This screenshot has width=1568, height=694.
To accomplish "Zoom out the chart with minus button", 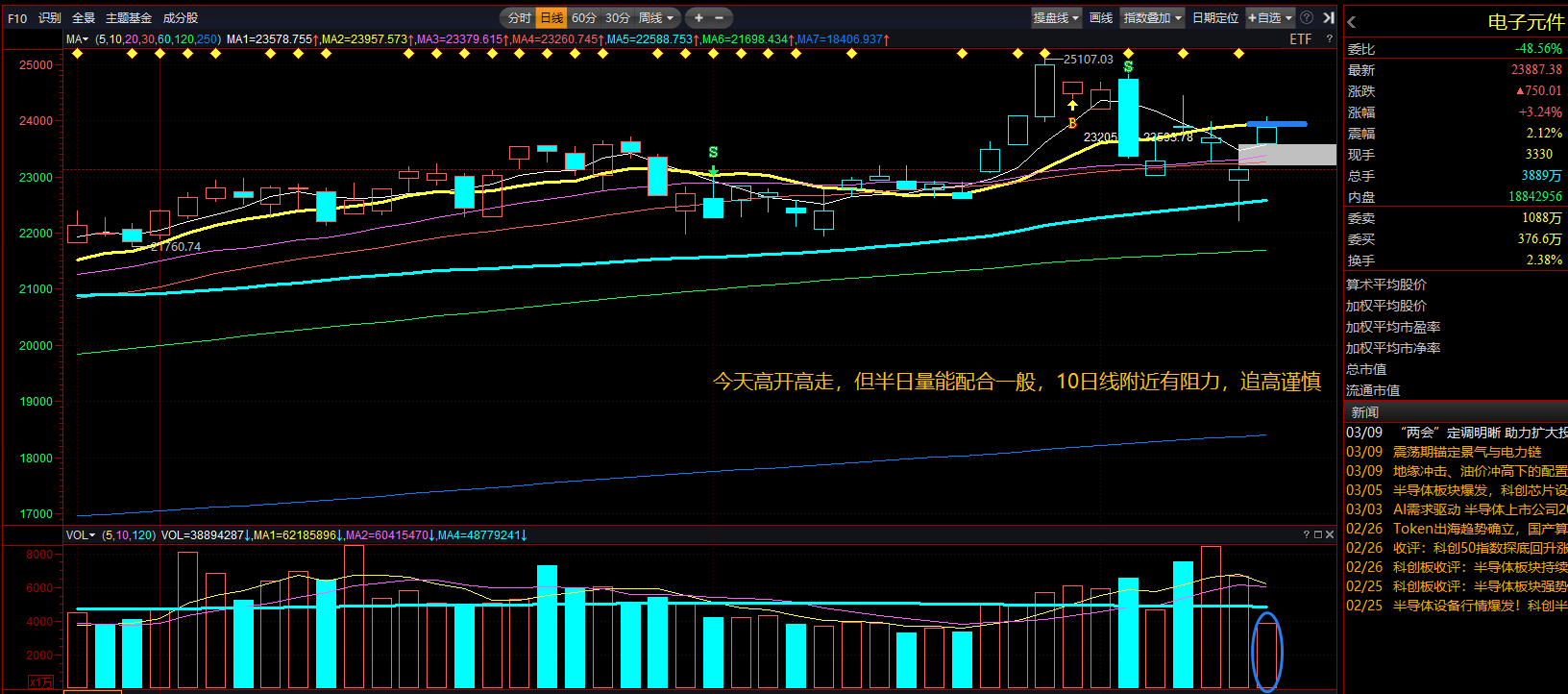I will (x=719, y=17).
